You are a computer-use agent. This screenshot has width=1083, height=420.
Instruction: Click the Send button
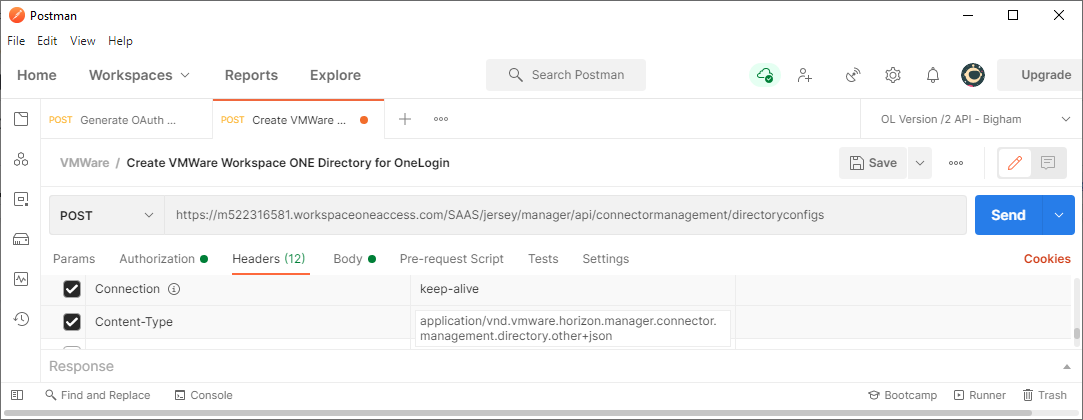pos(1007,215)
